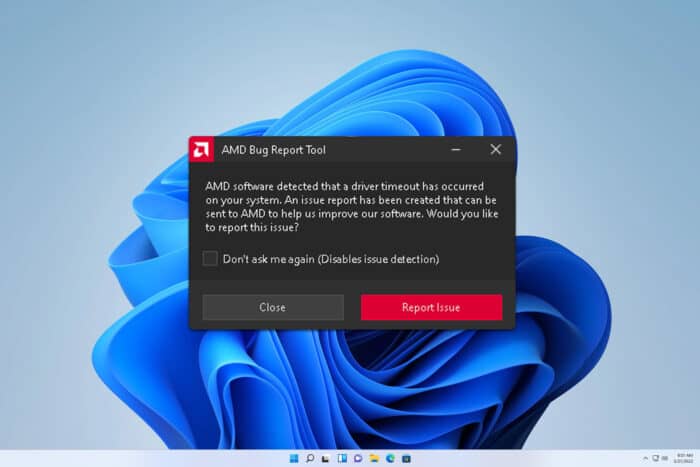Open network and volume quick settings in the tray
700x467 pixels.
(x=660, y=459)
